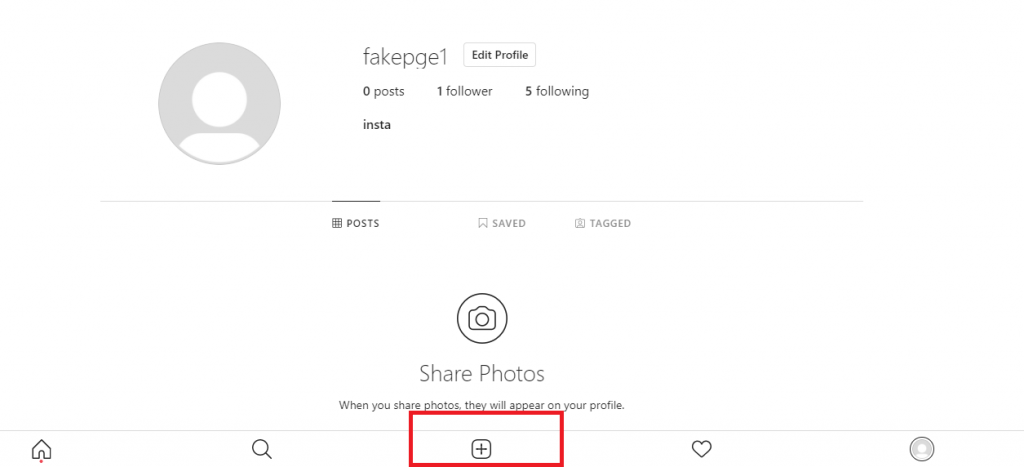
Task: Click the "When you share photos" message
Action: [x=482, y=405]
